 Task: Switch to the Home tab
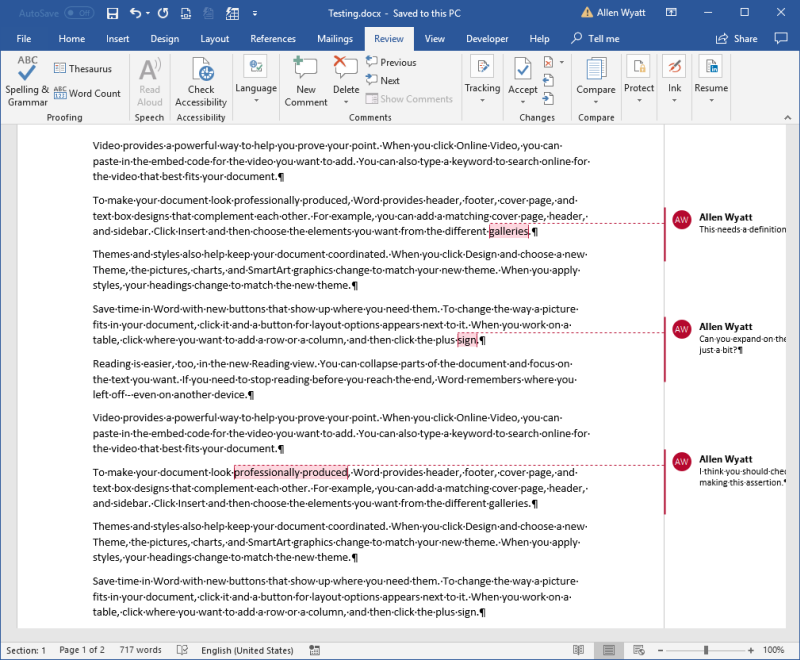[72, 38]
